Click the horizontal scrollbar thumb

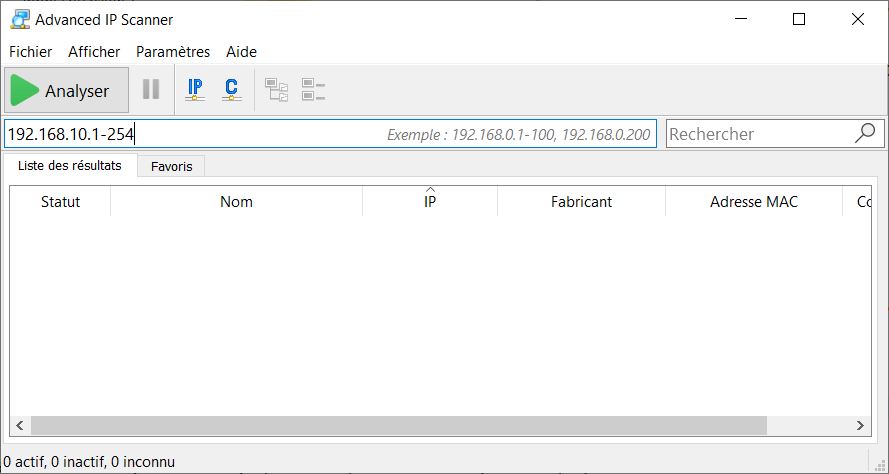point(399,425)
